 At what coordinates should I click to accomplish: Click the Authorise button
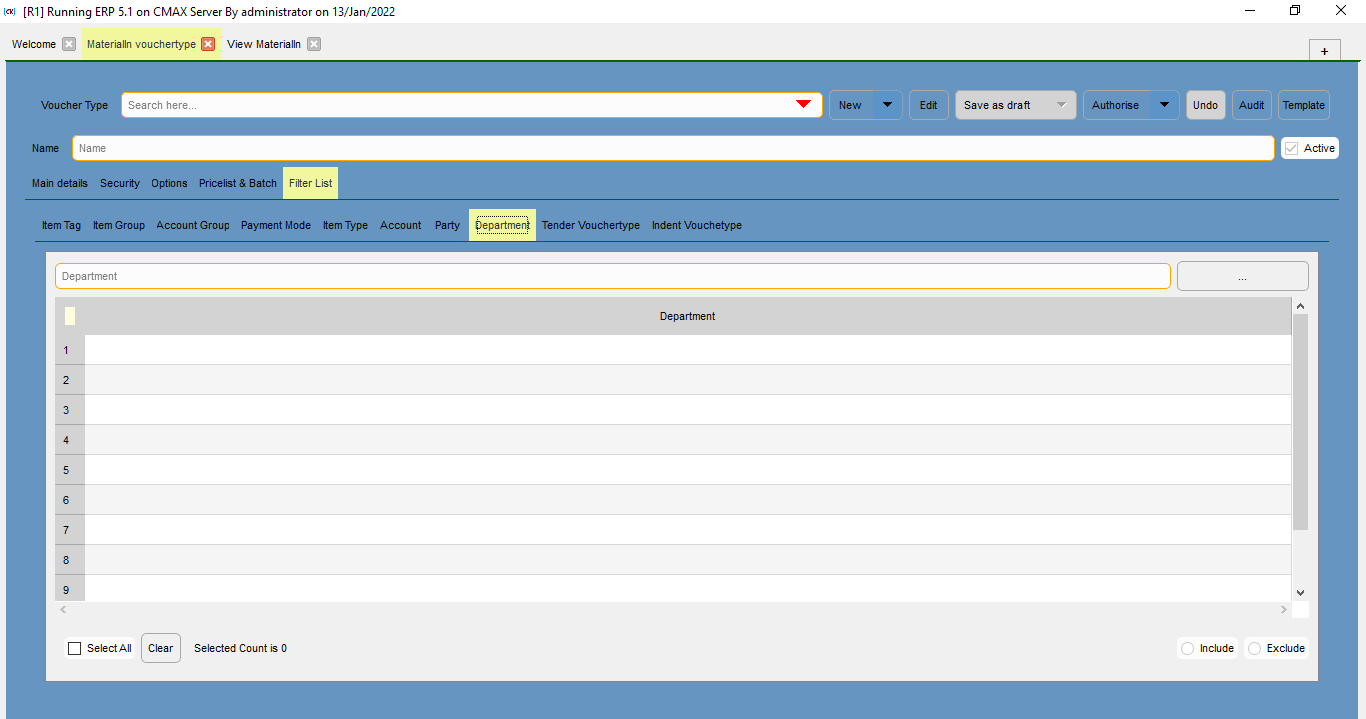1116,105
